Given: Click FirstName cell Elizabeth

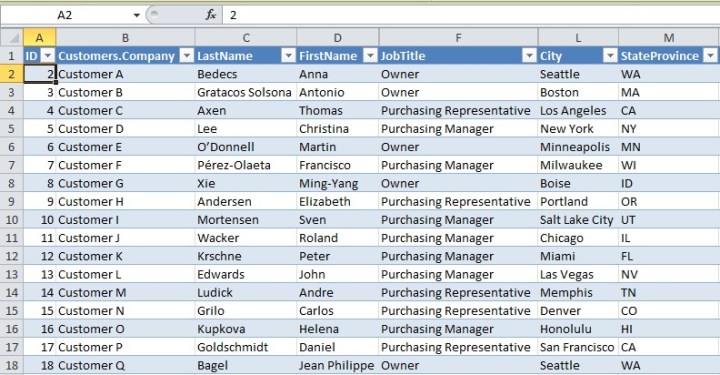Looking at the screenshot, I should click(338, 201).
